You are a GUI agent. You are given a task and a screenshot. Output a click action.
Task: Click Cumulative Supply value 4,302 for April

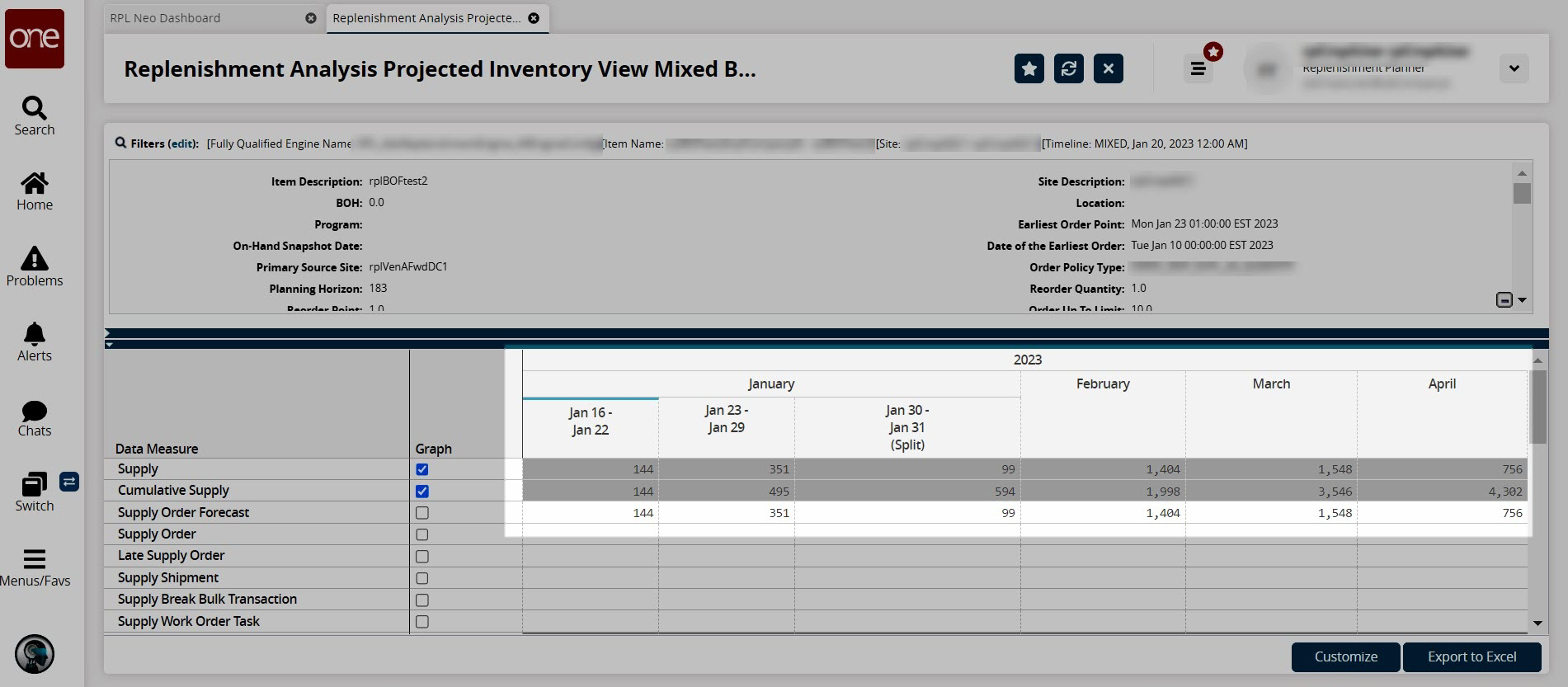point(1505,492)
